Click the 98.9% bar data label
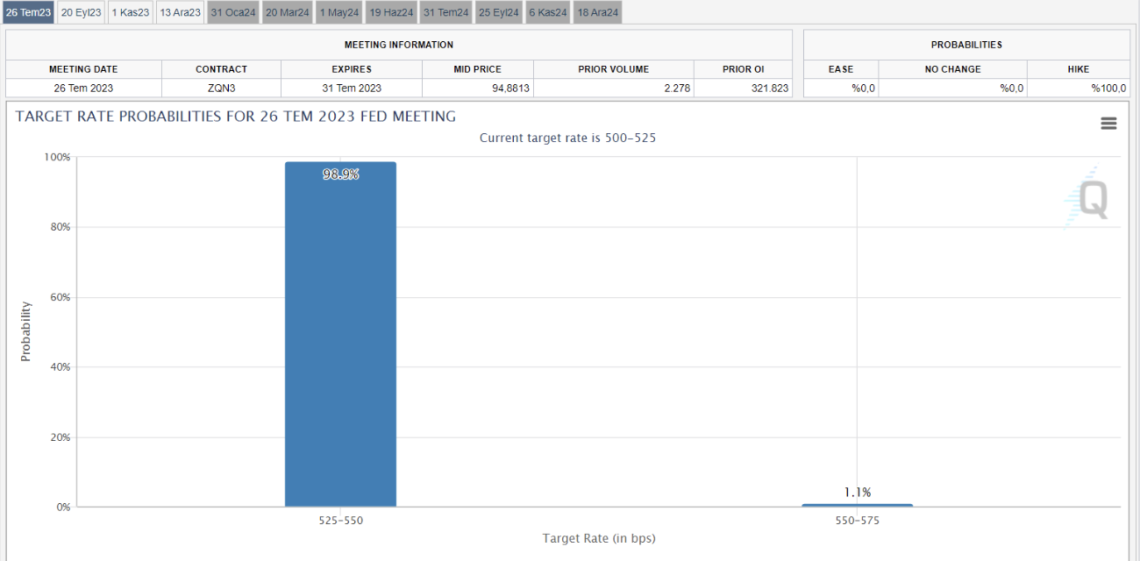Viewport: 1140px width, 561px height. coord(341,175)
